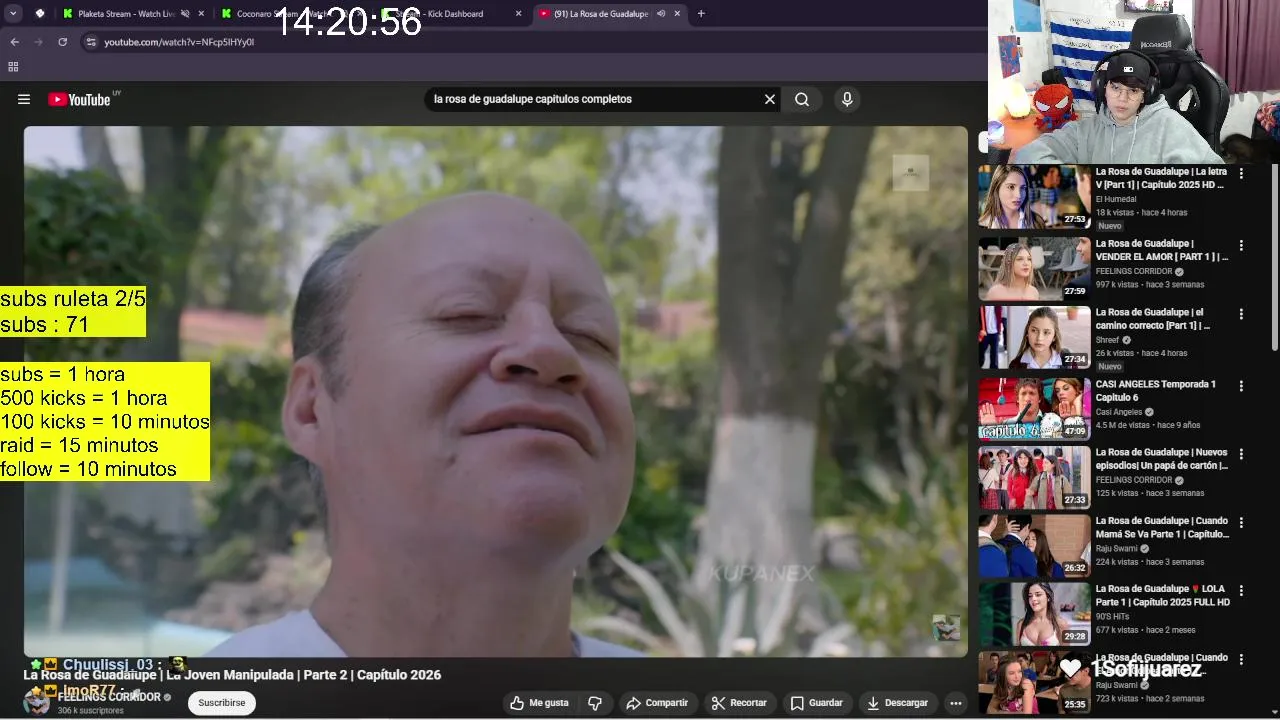Open the first pinned browser tab
The image size is (1280, 720).
click(x=40, y=14)
